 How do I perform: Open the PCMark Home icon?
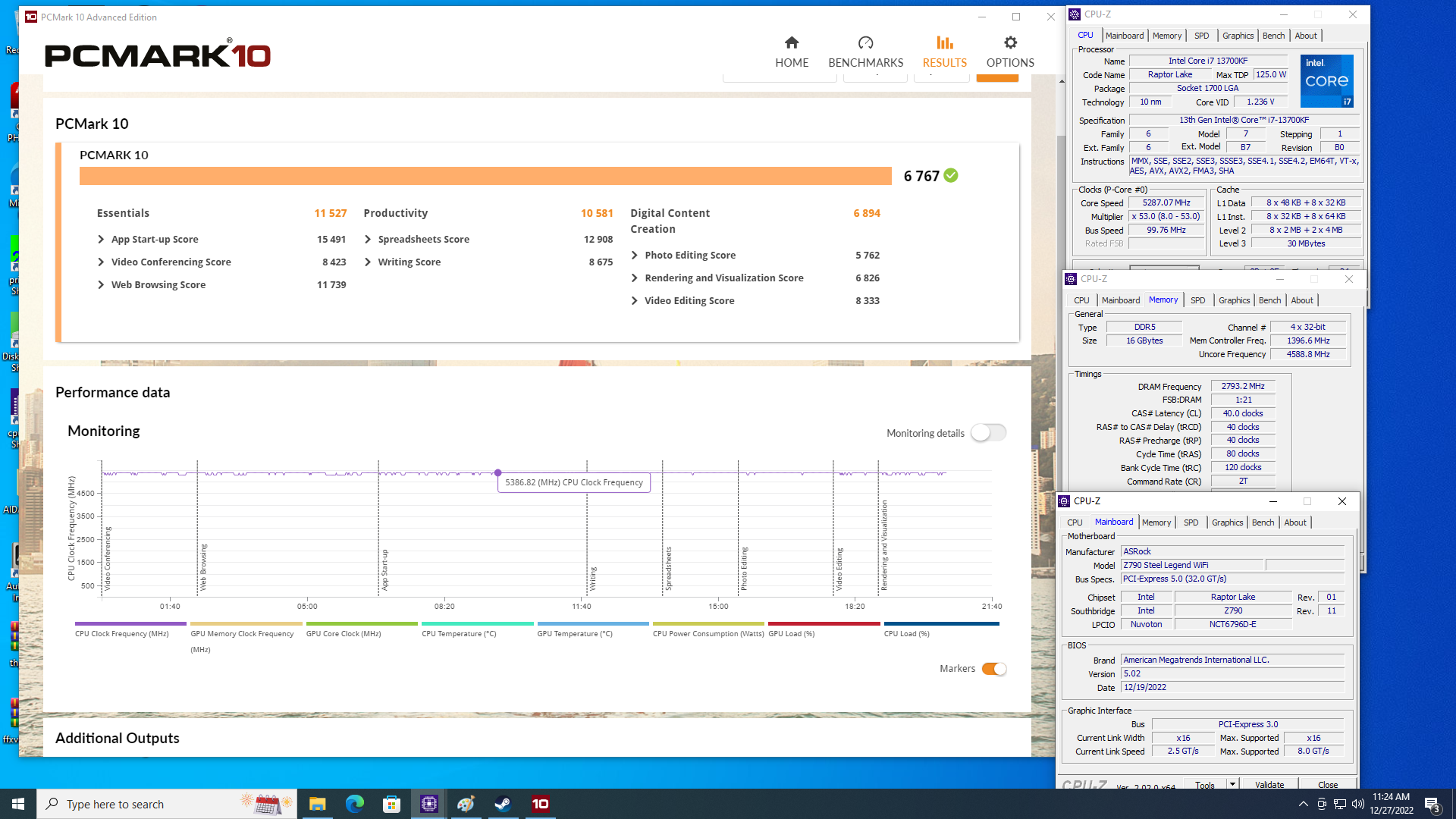coord(792,43)
